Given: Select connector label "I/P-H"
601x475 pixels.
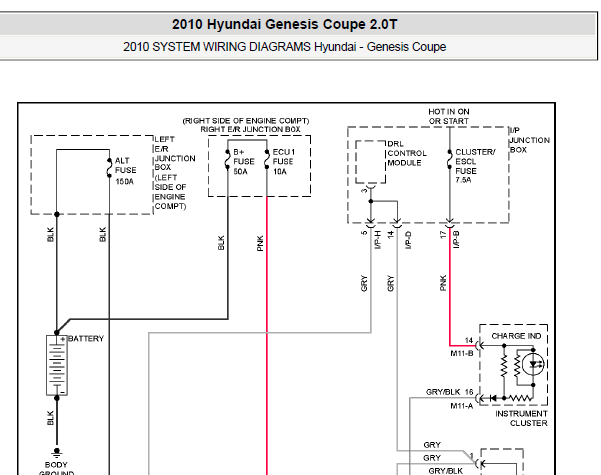Looking at the screenshot, I should [x=378, y=240].
